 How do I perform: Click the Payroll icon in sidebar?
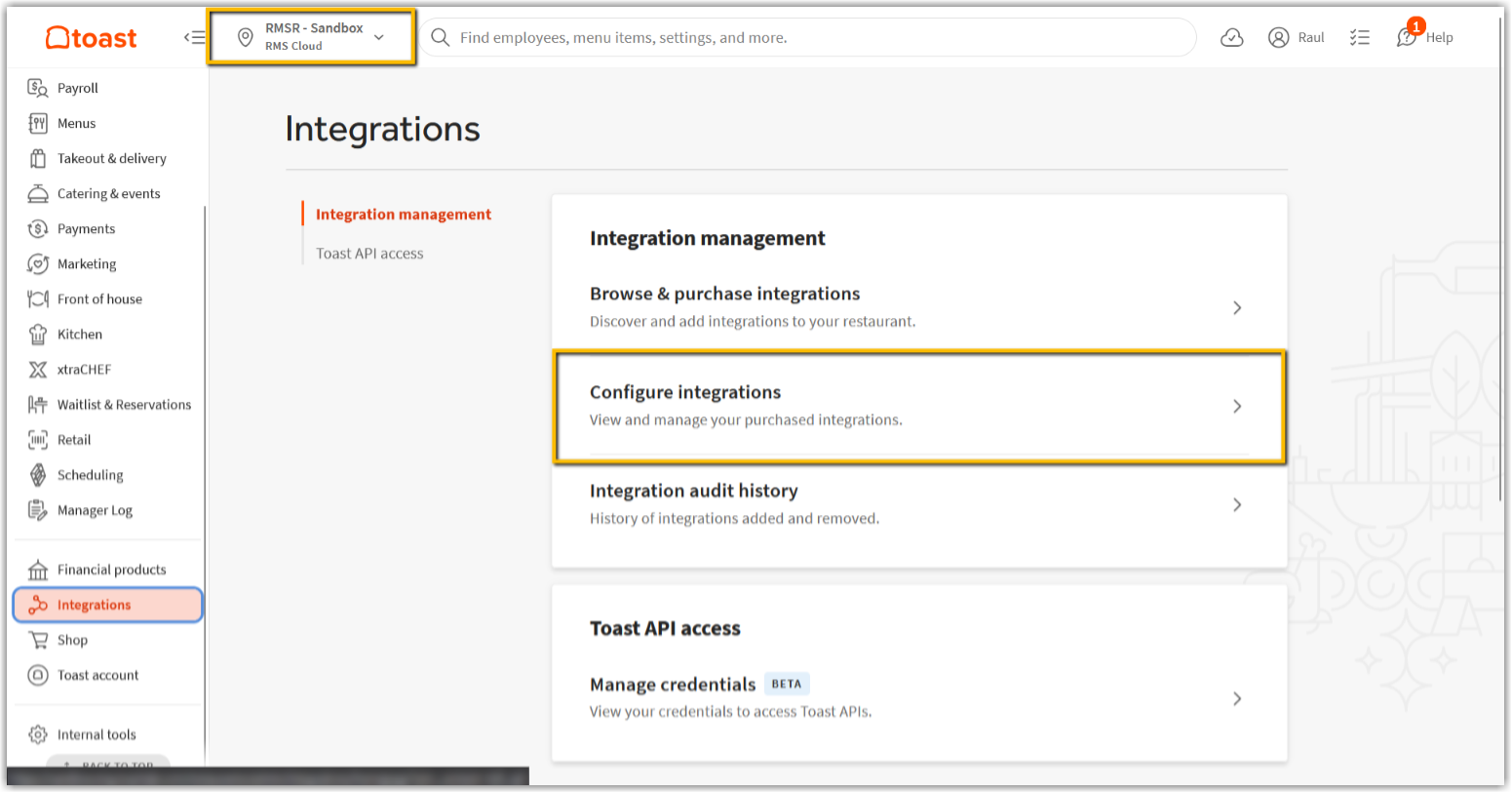click(38, 88)
